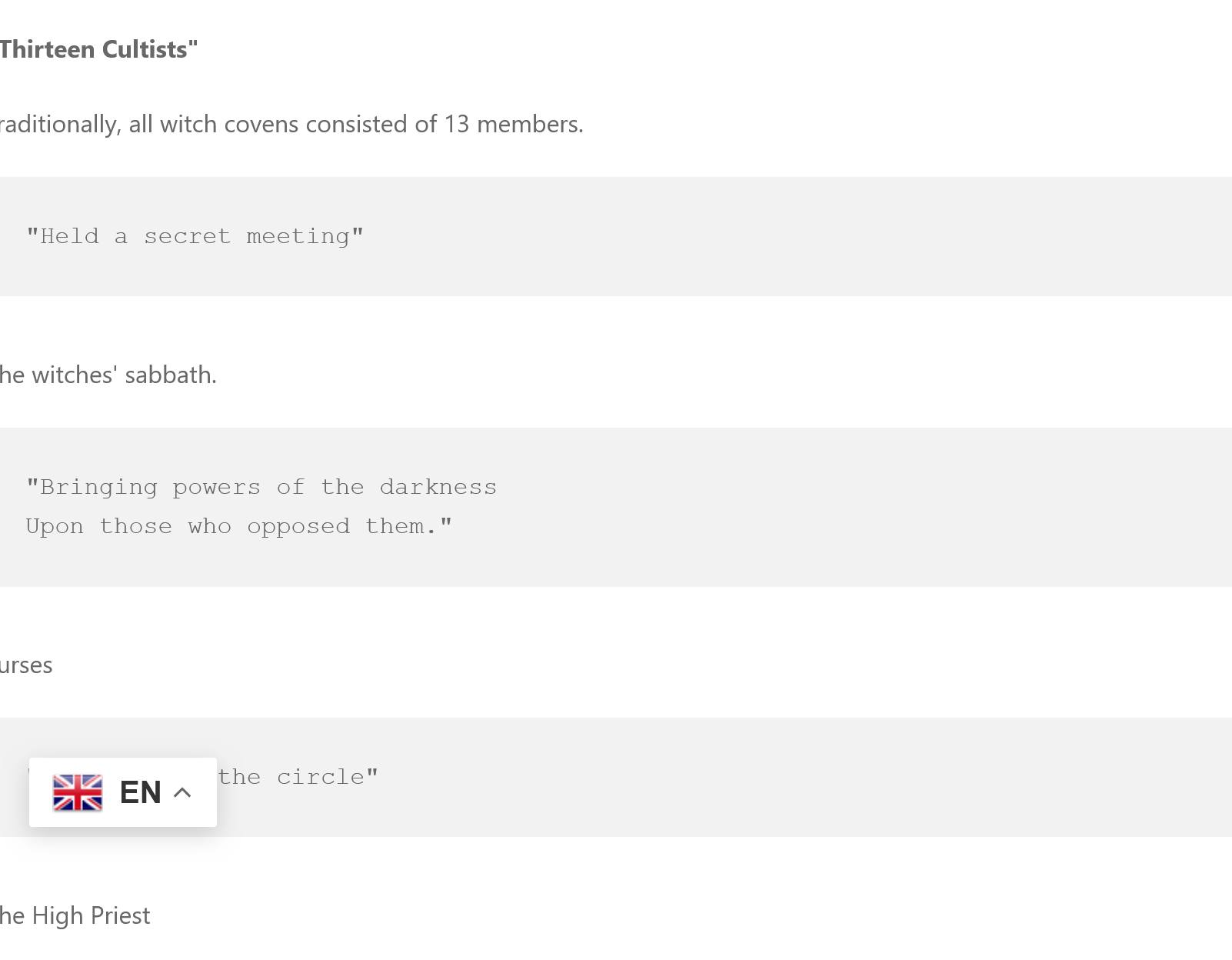
Task: Click the word "powers" in the quote
Action: (216, 487)
